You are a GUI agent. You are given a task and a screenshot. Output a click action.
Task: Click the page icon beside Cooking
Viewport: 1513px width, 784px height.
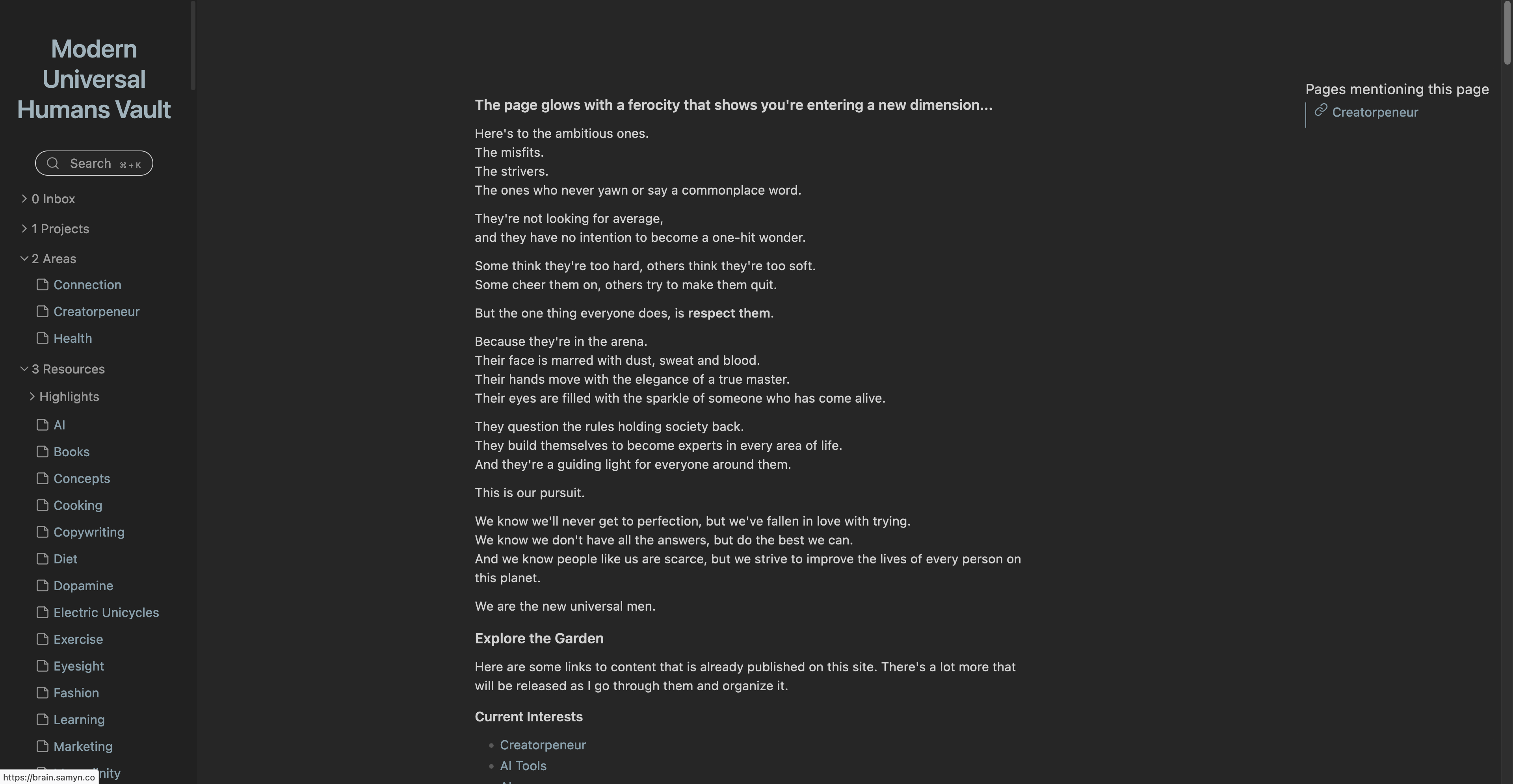tap(42, 505)
